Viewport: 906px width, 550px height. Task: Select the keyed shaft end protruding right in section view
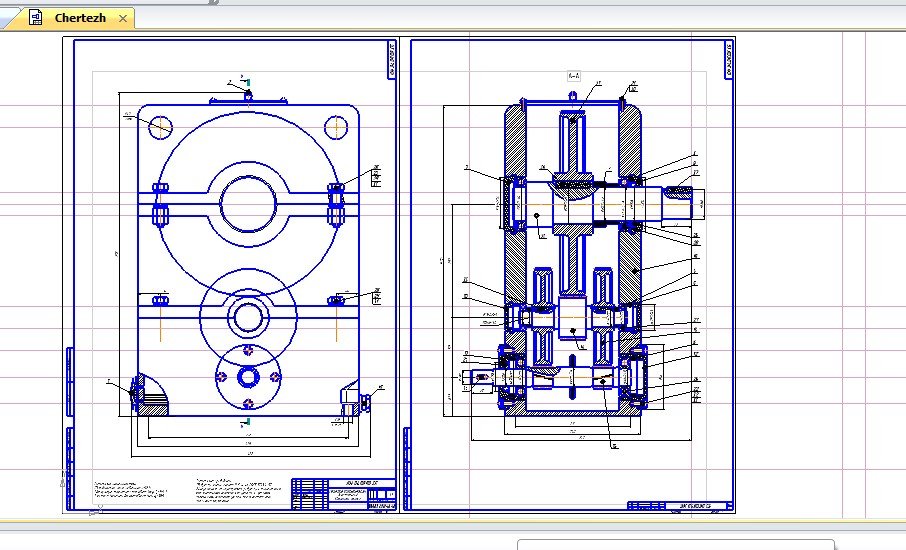(x=689, y=203)
